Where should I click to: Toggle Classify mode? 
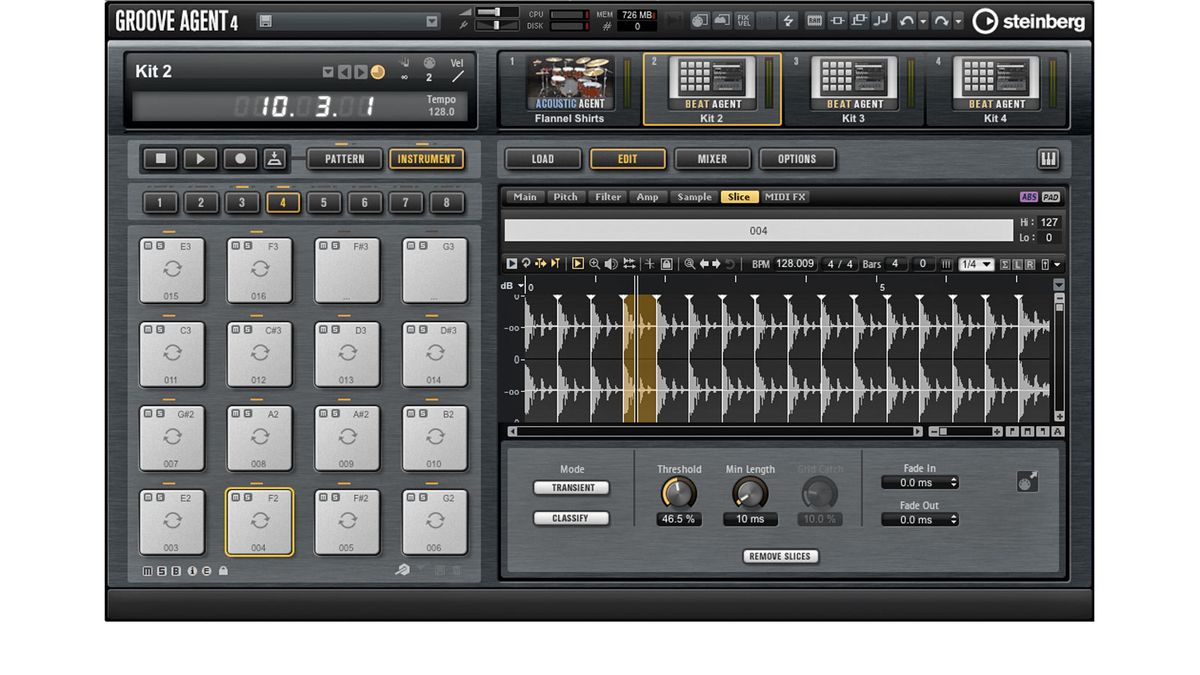pyautogui.click(x=571, y=518)
